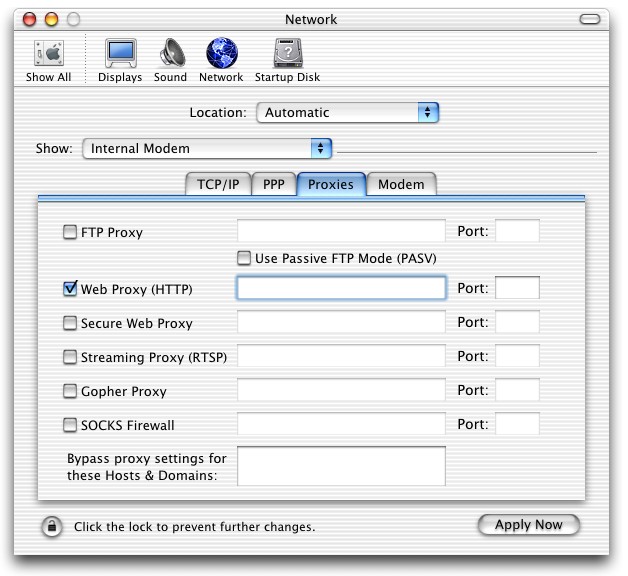Click the FTP Proxy Port field
Image resolution: width=628 pixels, height=576 pixels.
pos(517,231)
